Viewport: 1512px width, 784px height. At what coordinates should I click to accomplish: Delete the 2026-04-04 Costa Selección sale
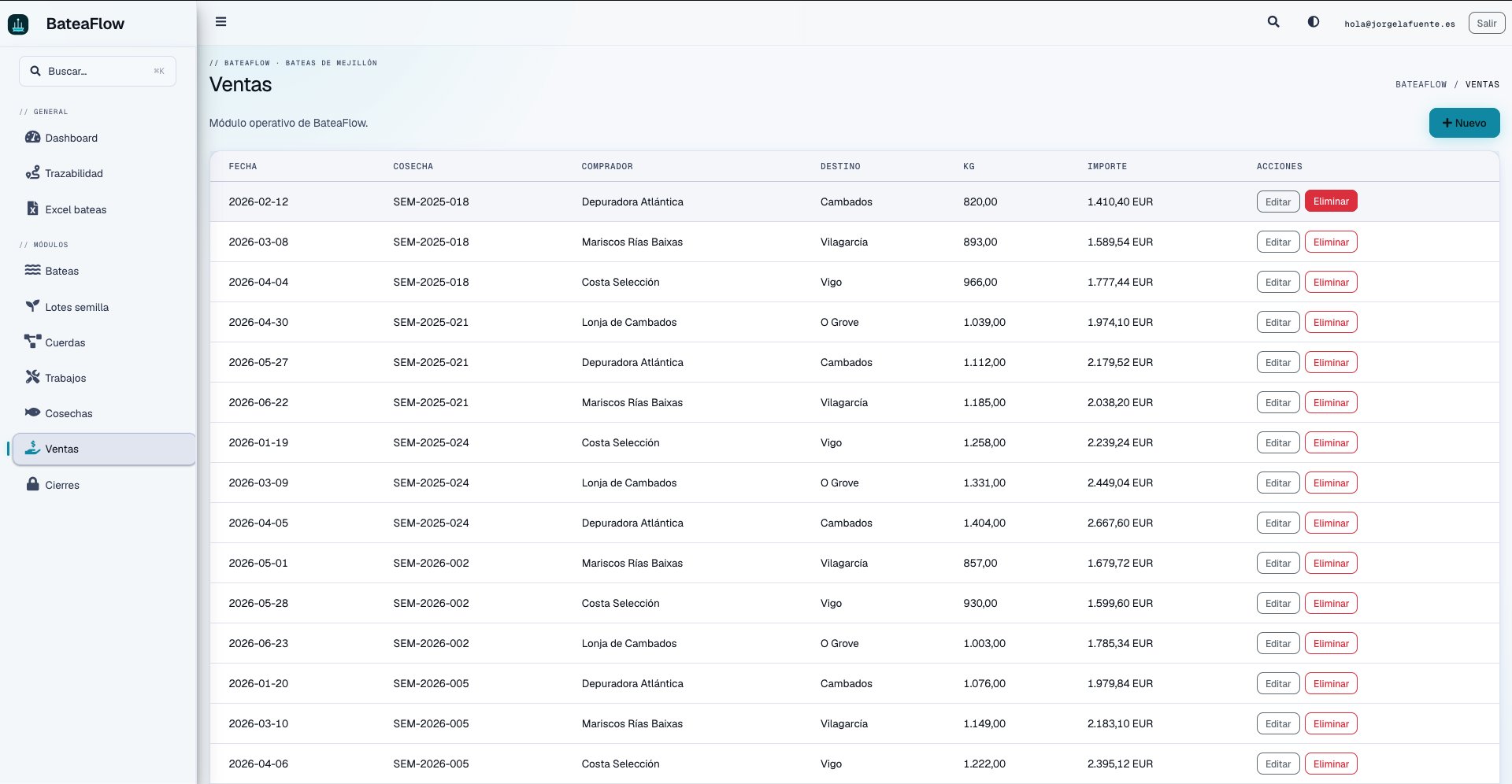click(x=1331, y=282)
